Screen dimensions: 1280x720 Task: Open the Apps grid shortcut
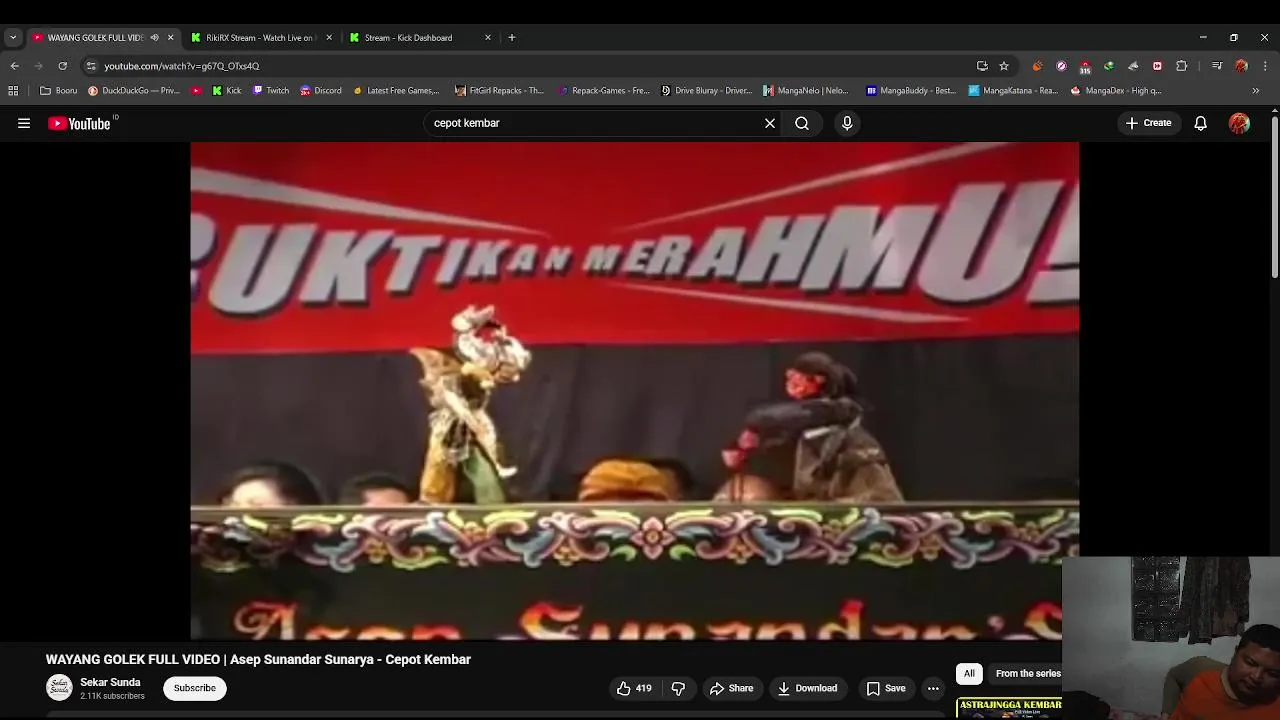click(x=13, y=90)
